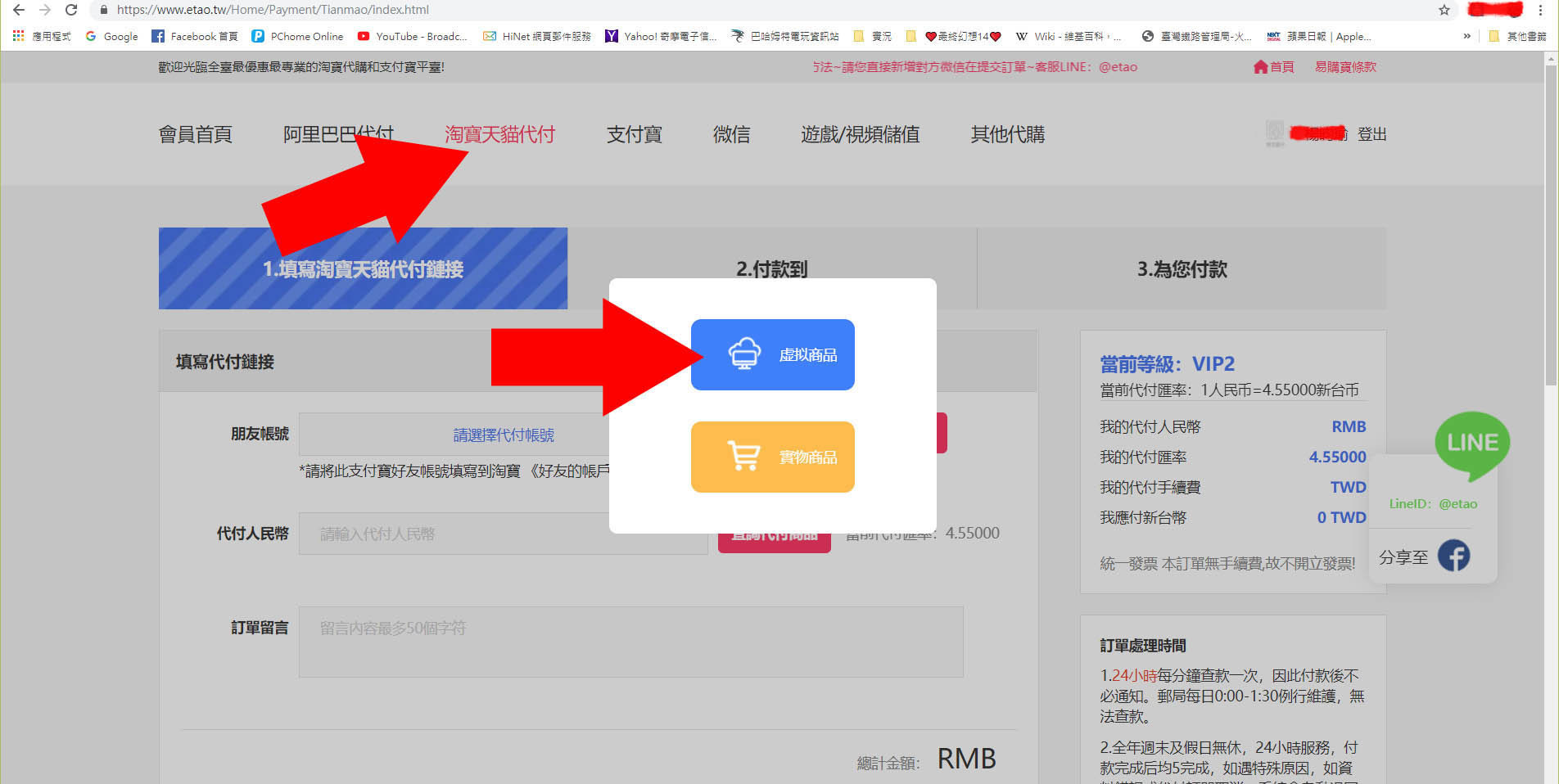Viewport: 1559px width, 784px height.
Task: Bookmark this page with the star icon
Action: [x=1444, y=10]
